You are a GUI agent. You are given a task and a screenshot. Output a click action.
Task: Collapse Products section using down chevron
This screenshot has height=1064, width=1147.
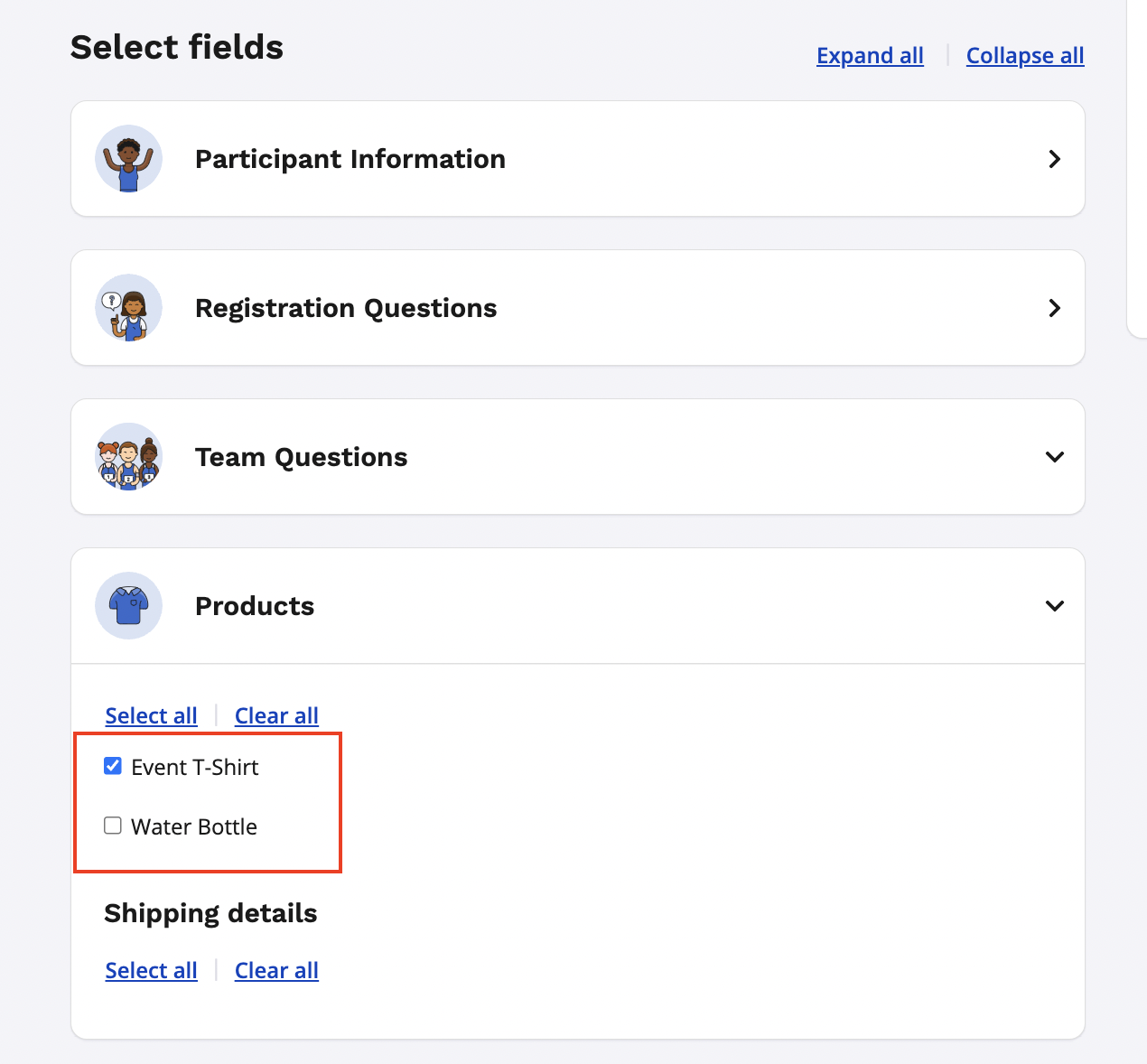[x=1054, y=606]
